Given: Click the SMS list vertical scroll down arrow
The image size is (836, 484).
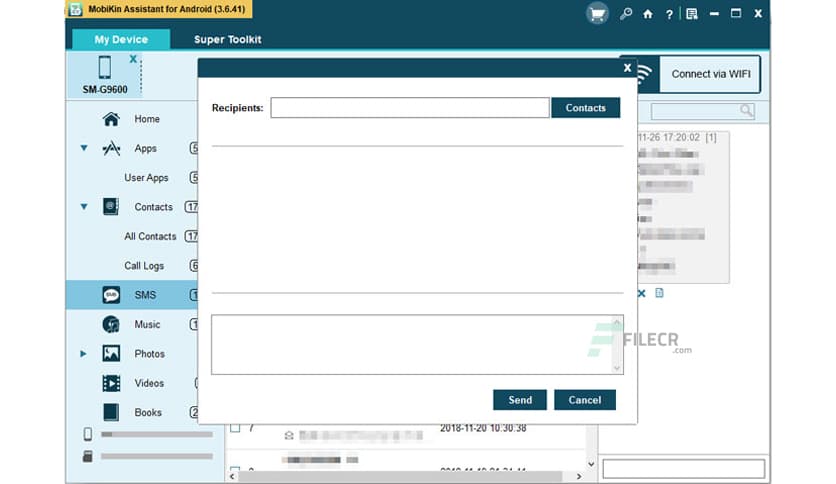Looking at the screenshot, I should 591,464.
